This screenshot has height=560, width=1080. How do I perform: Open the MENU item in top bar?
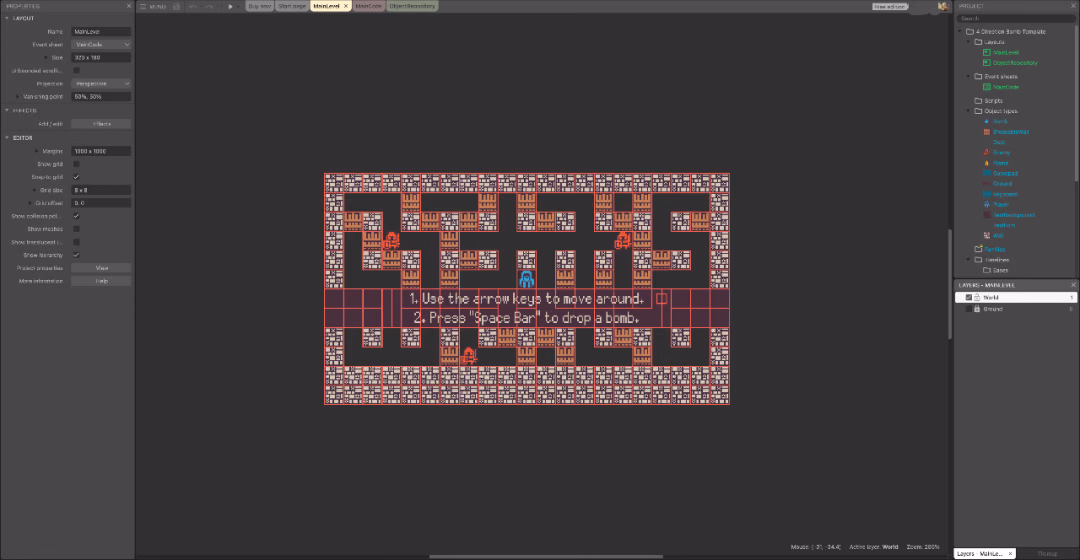click(153, 6)
